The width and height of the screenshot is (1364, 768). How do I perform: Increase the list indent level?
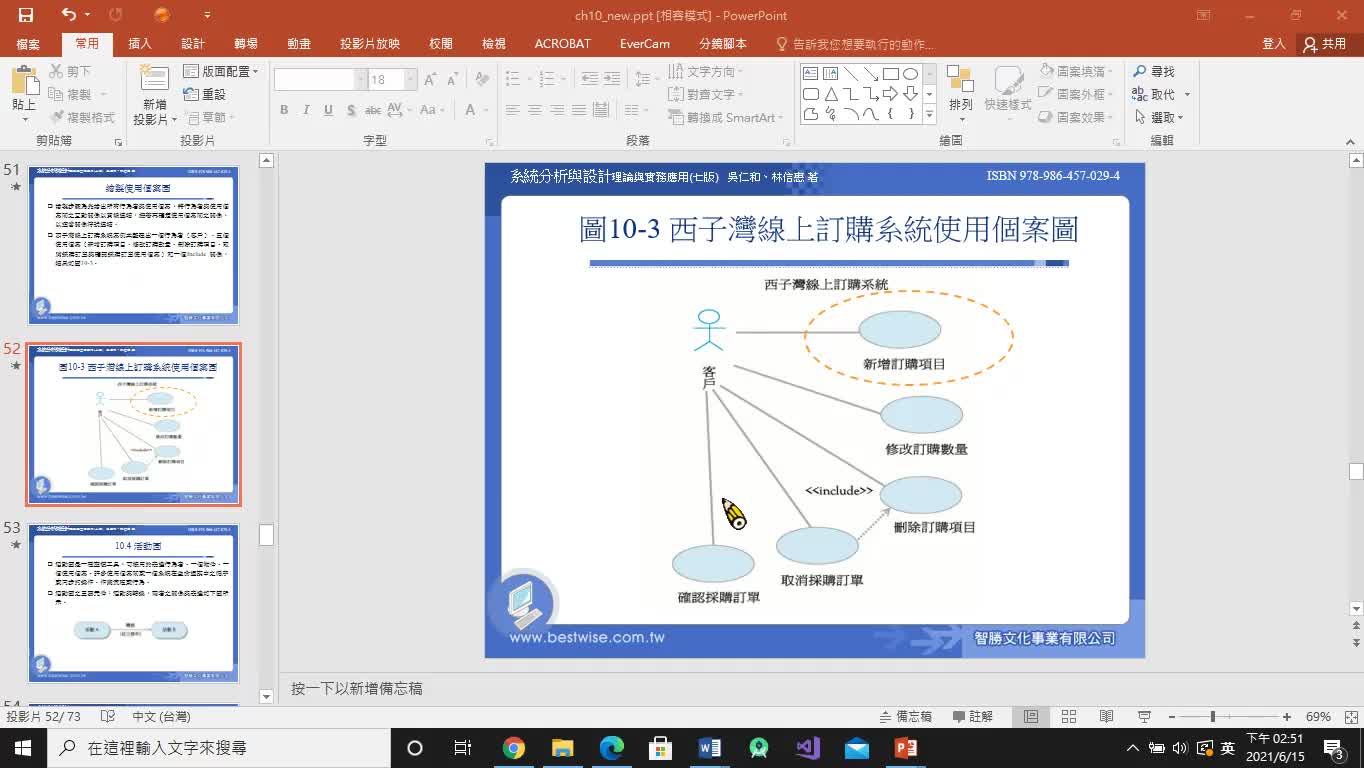point(612,78)
